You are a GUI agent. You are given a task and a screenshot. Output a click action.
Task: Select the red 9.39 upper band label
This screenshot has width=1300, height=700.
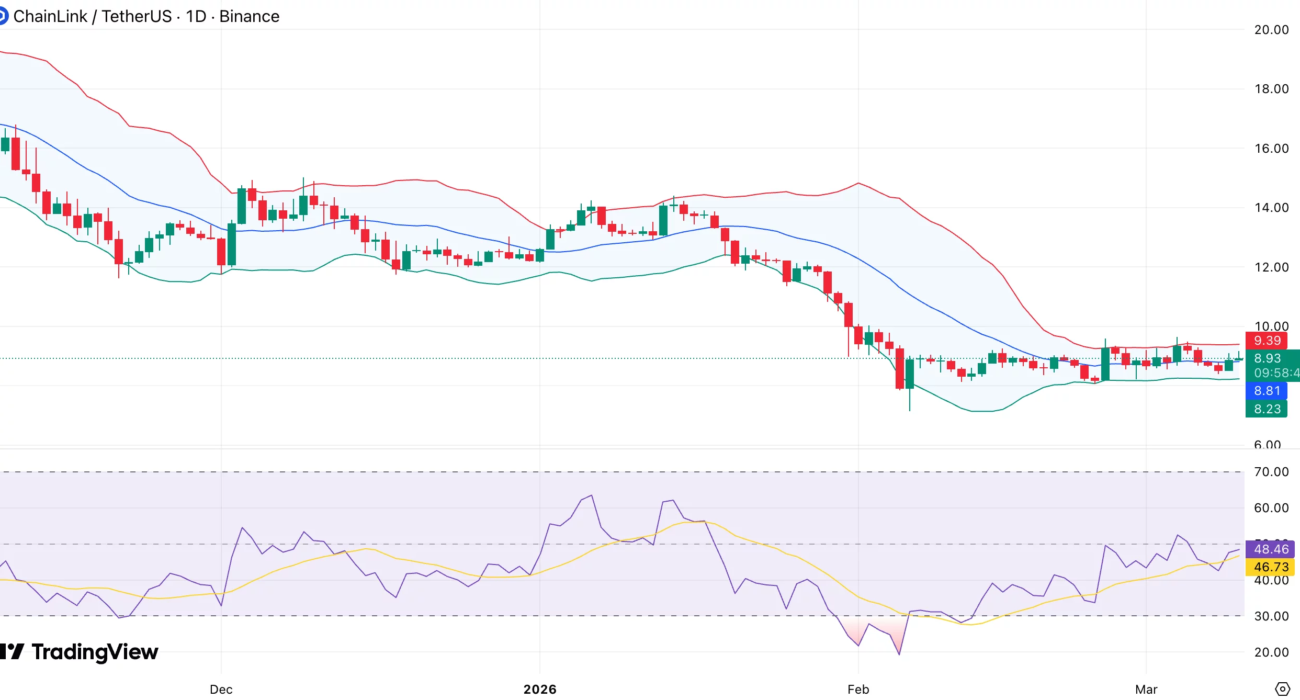click(x=1267, y=340)
